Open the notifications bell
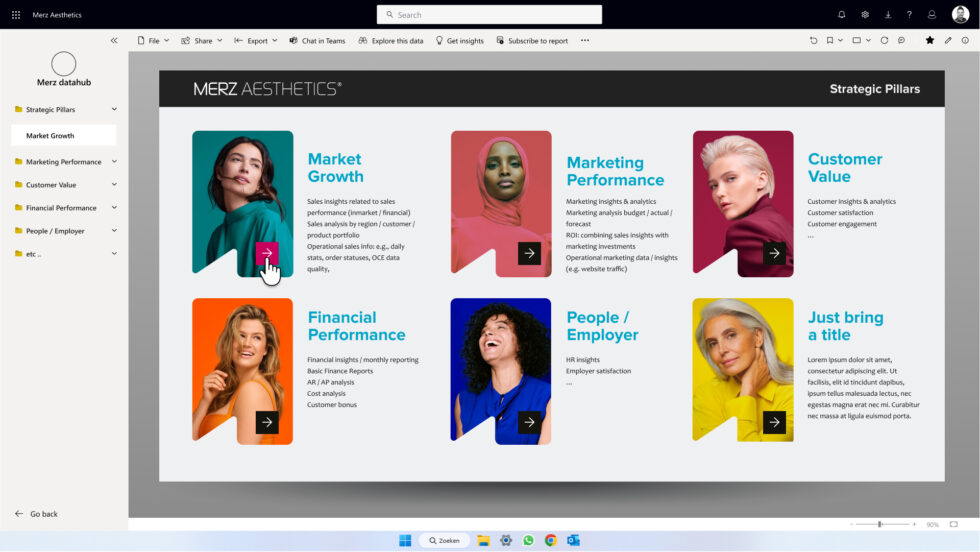Viewport: 980px width, 552px height. point(841,15)
